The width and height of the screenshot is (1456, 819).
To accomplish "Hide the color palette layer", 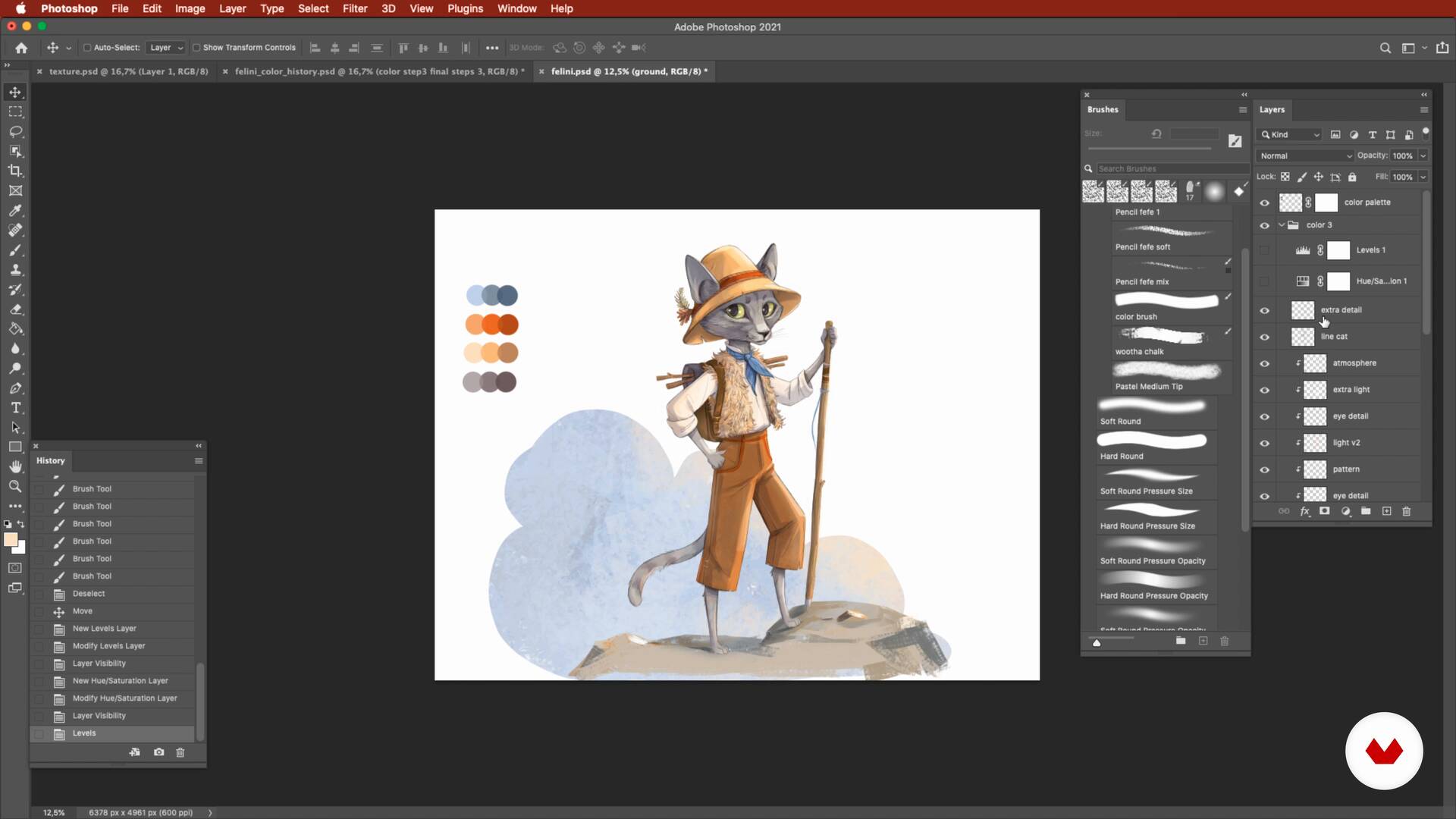I will [1264, 202].
